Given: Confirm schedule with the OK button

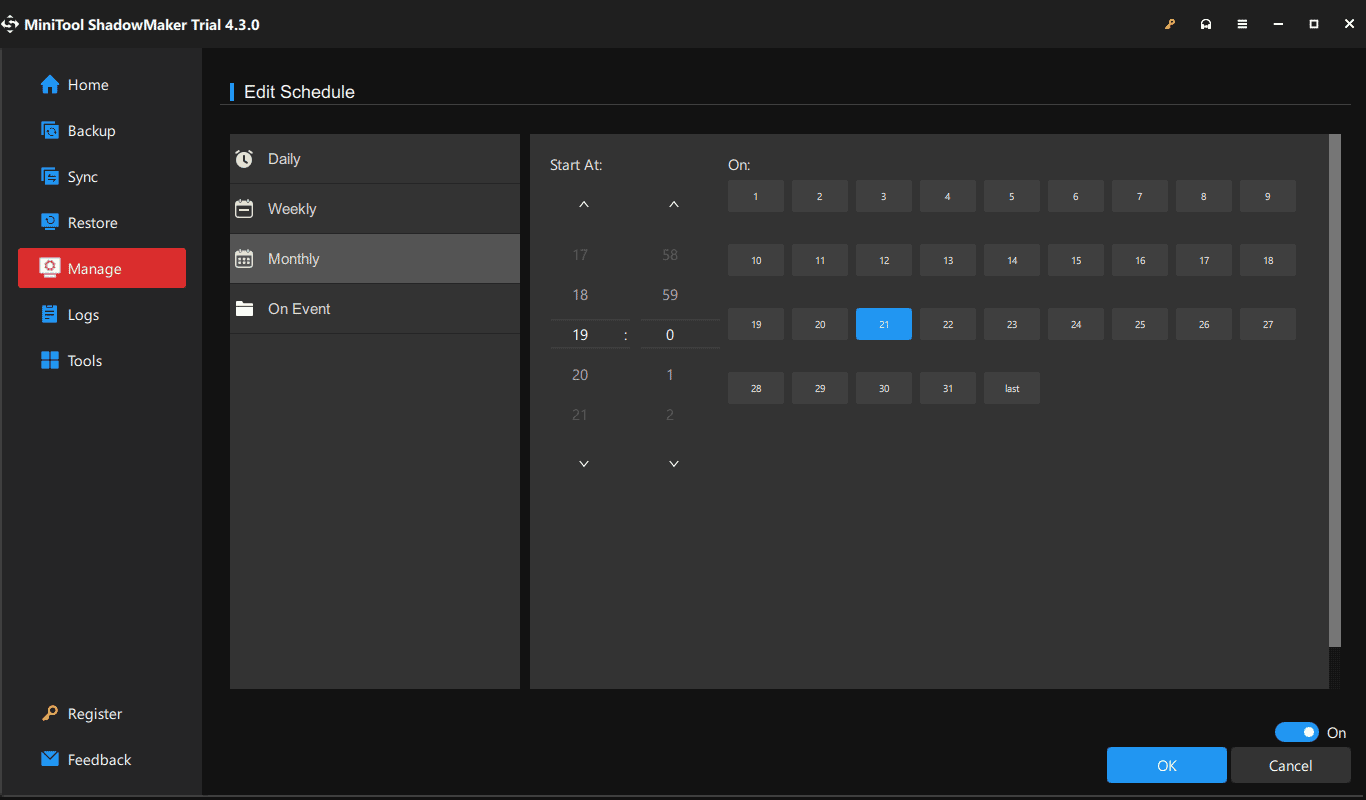Looking at the screenshot, I should click(x=1167, y=766).
